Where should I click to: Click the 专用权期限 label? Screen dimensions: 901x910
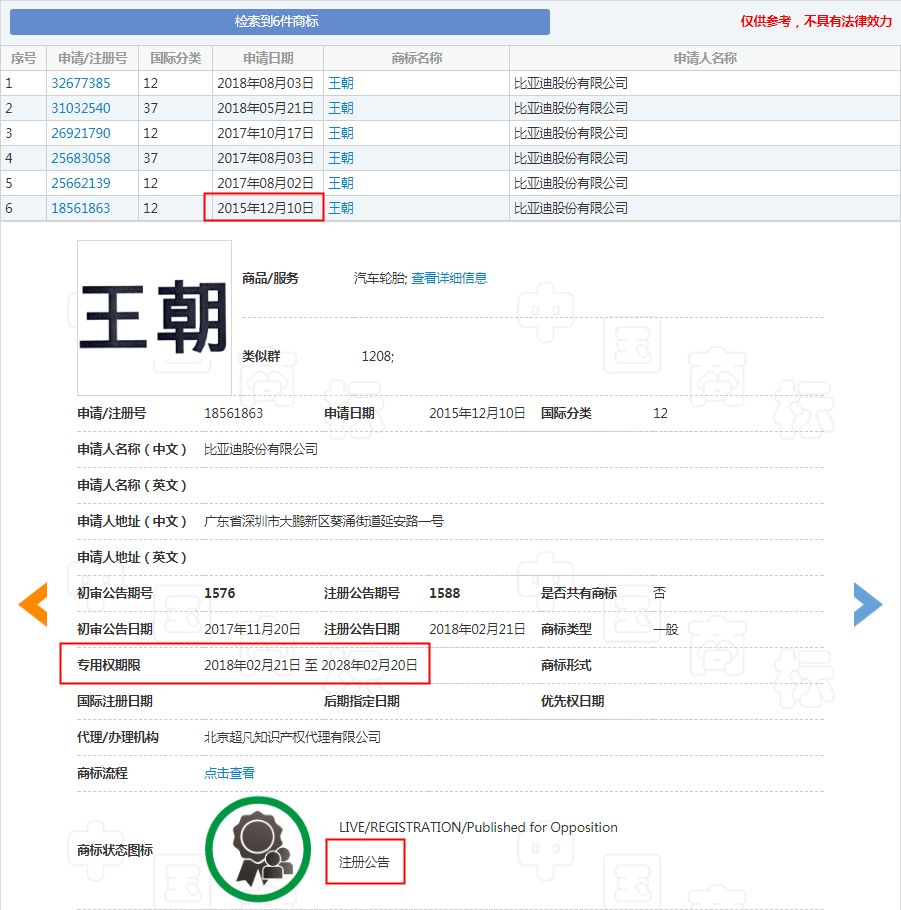click(x=109, y=665)
